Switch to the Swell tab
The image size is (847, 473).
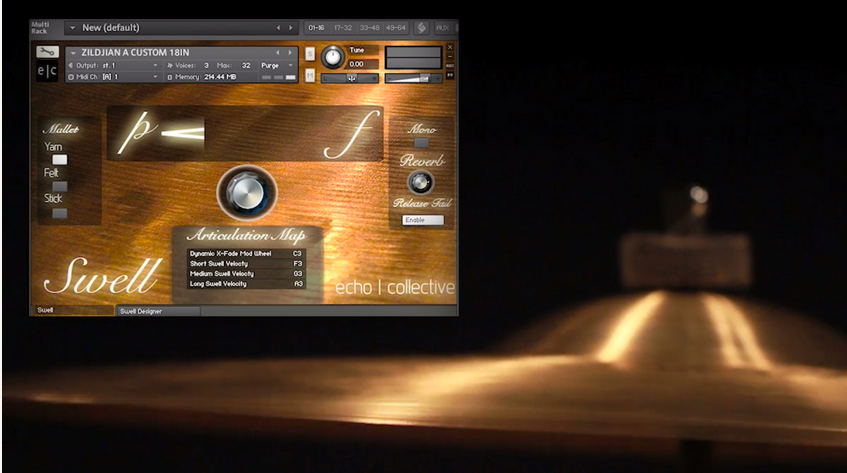72,310
